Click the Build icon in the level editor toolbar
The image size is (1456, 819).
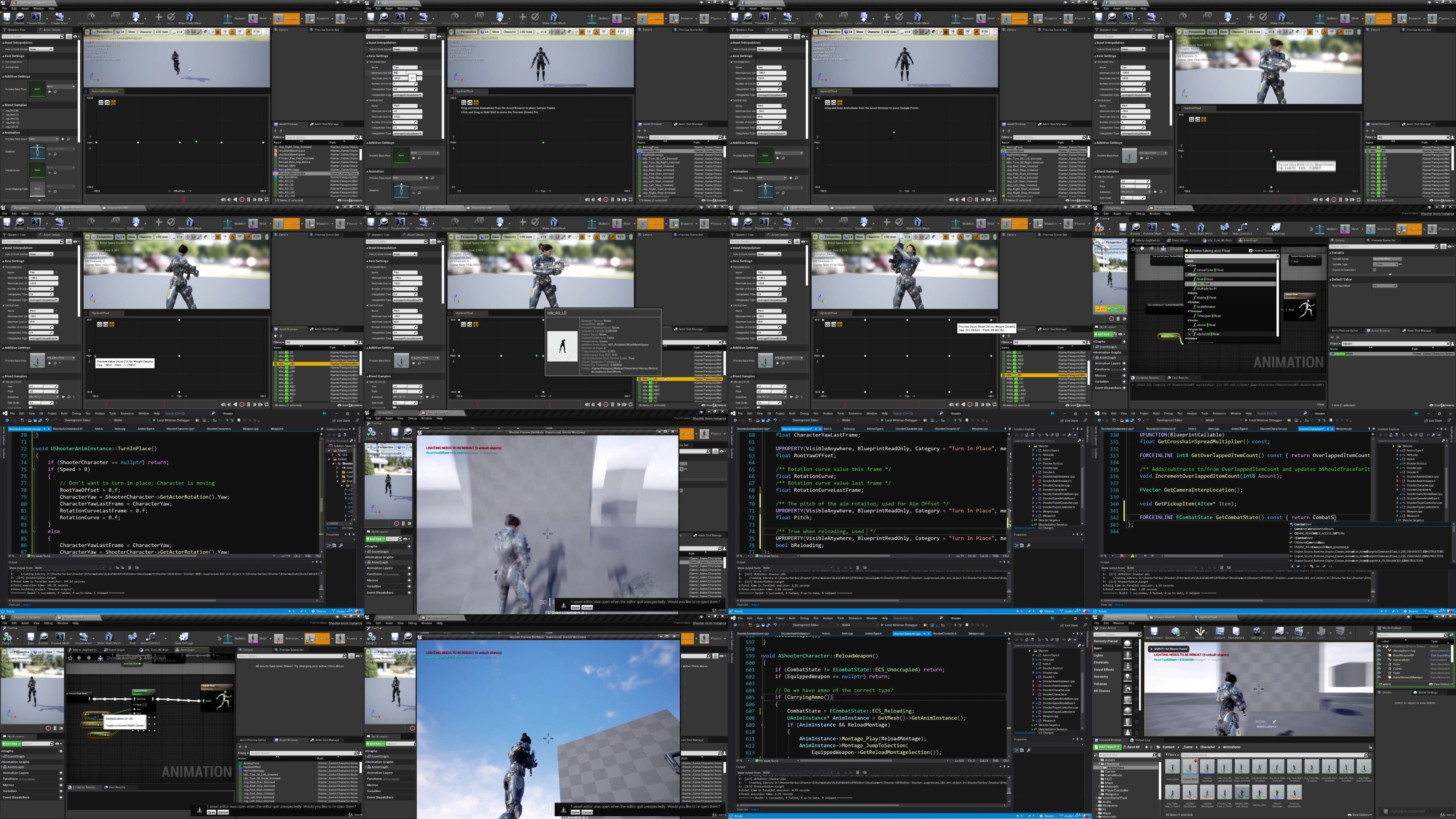tap(1321, 633)
